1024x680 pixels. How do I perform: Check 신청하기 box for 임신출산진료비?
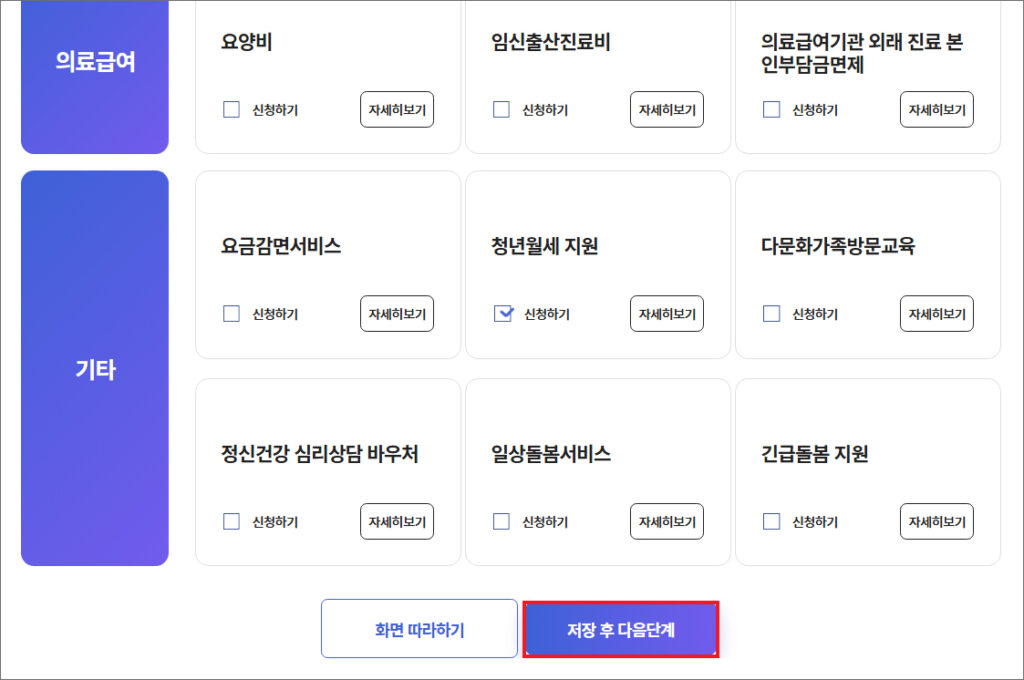click(x=502, y=110)
